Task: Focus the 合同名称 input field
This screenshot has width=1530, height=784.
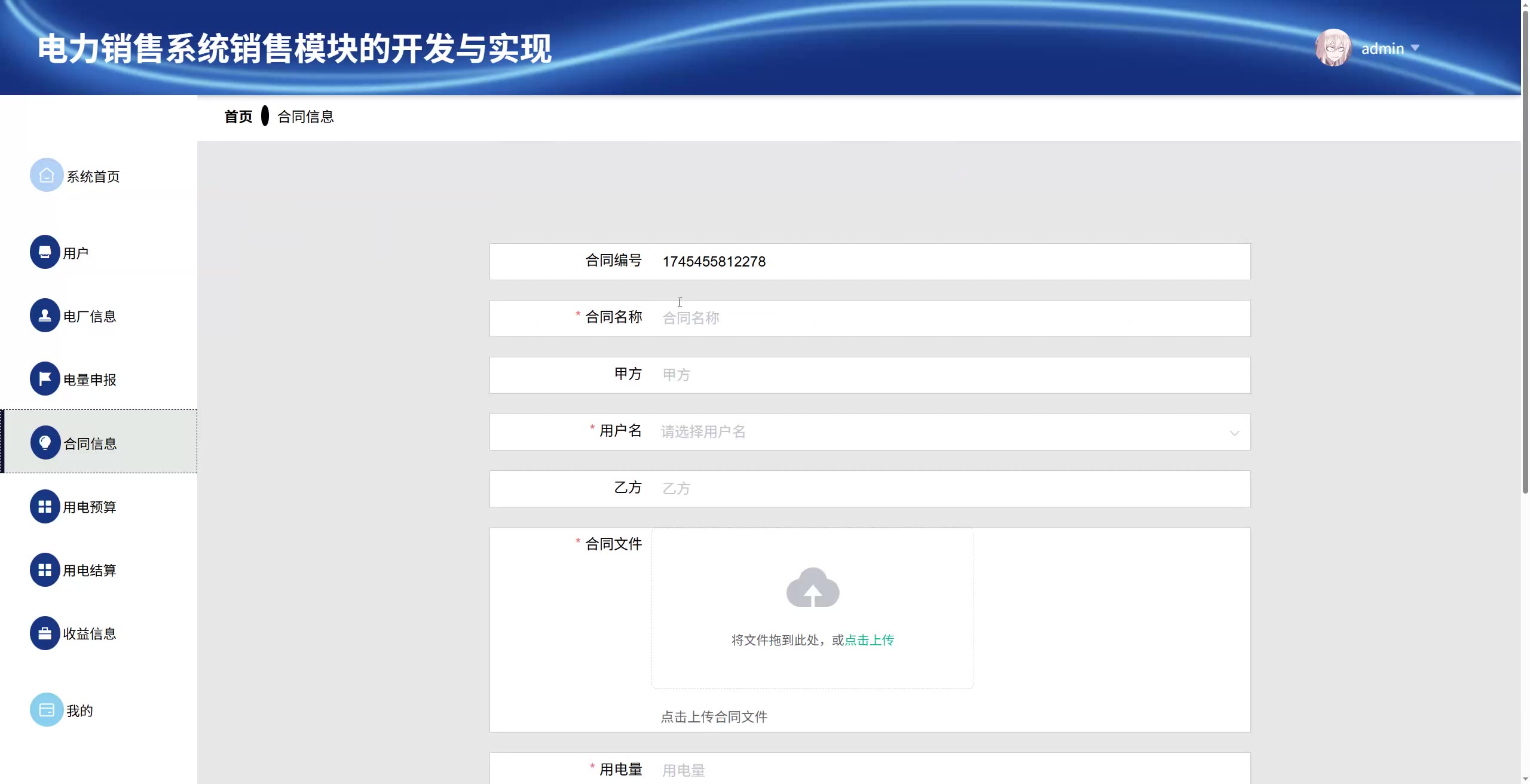Action: pos(950,318)
